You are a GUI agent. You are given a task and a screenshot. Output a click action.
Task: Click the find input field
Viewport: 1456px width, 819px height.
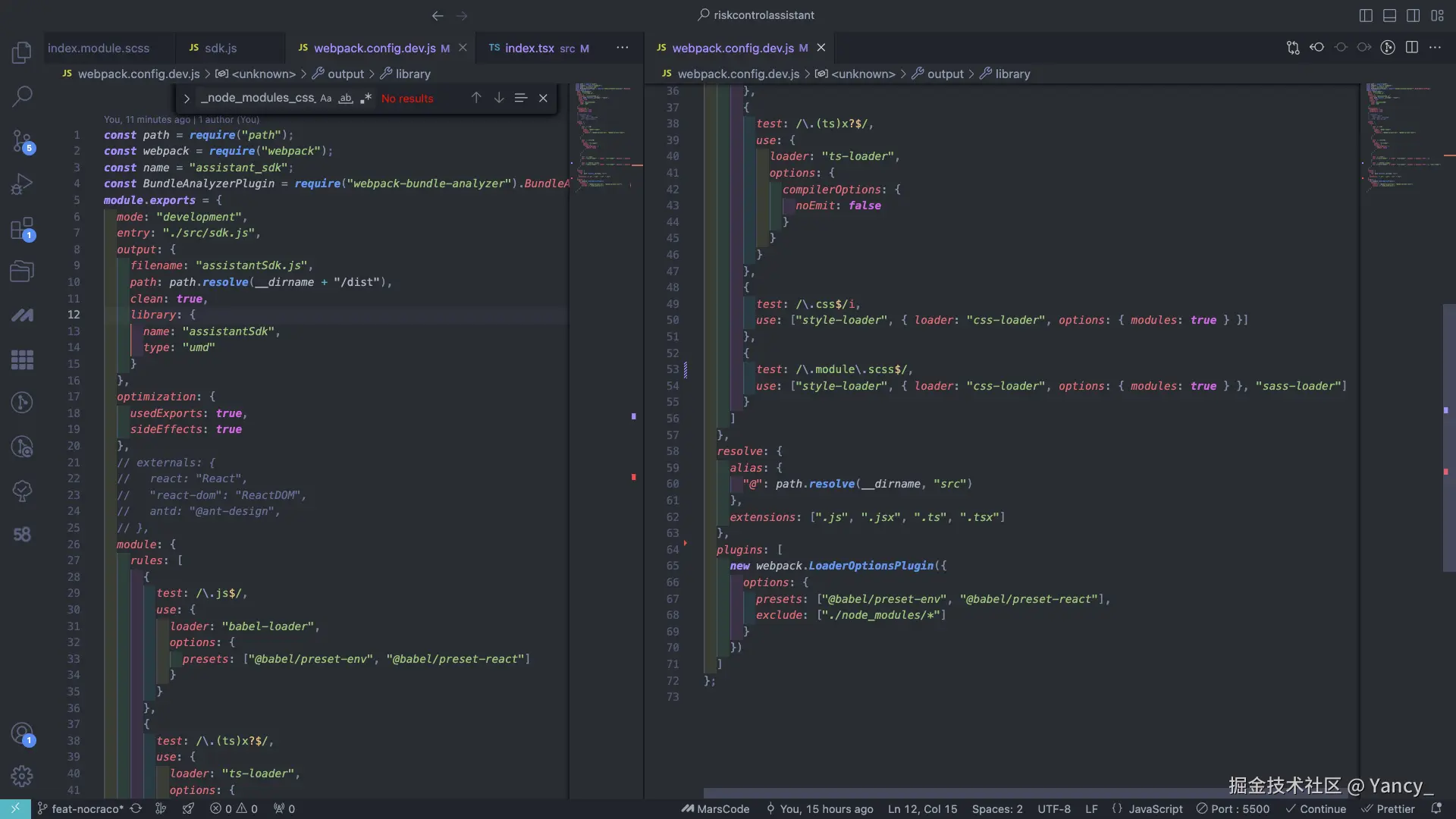click(258, 99)
